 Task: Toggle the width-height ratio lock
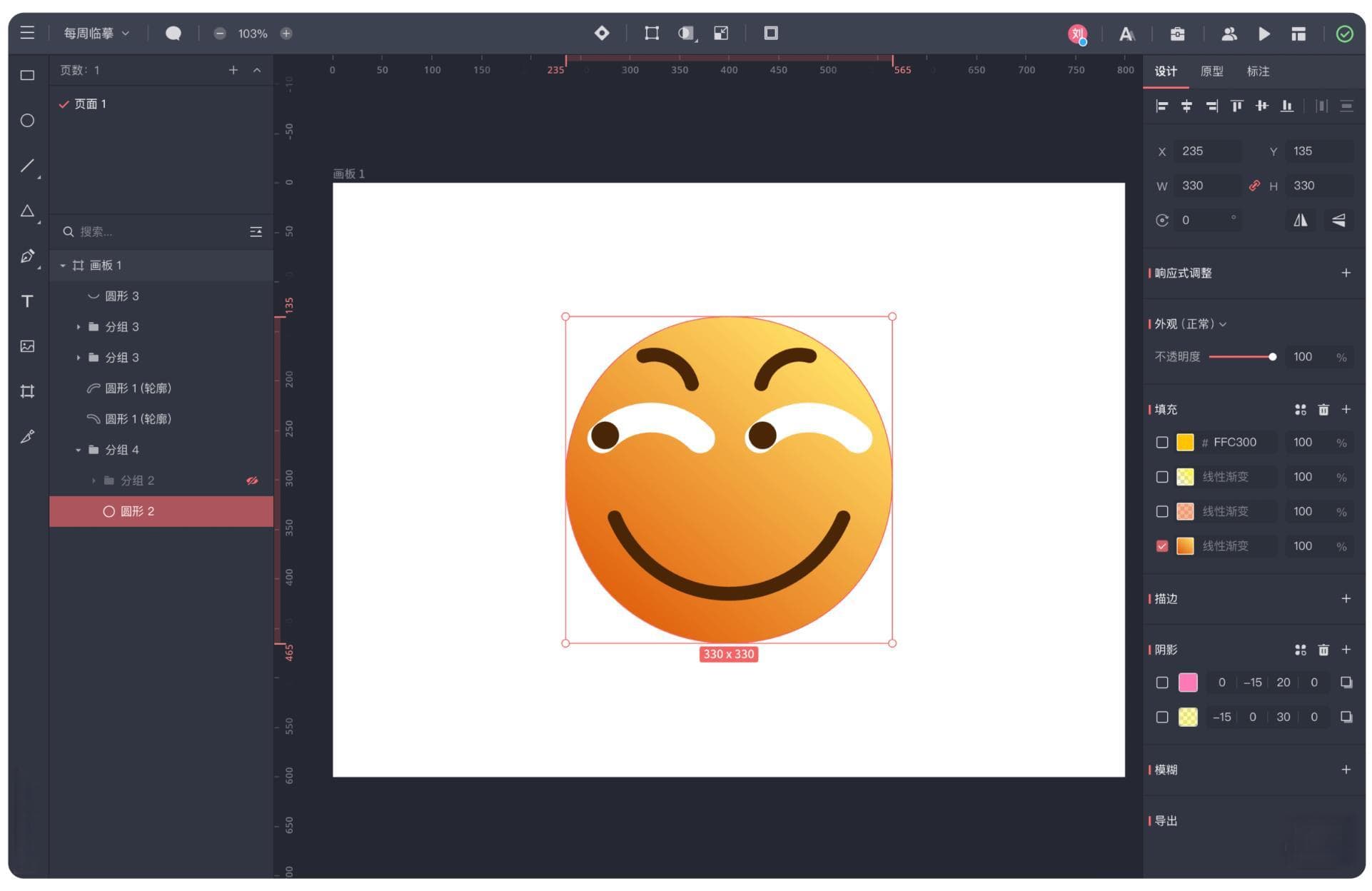[x=1254, y=186]
